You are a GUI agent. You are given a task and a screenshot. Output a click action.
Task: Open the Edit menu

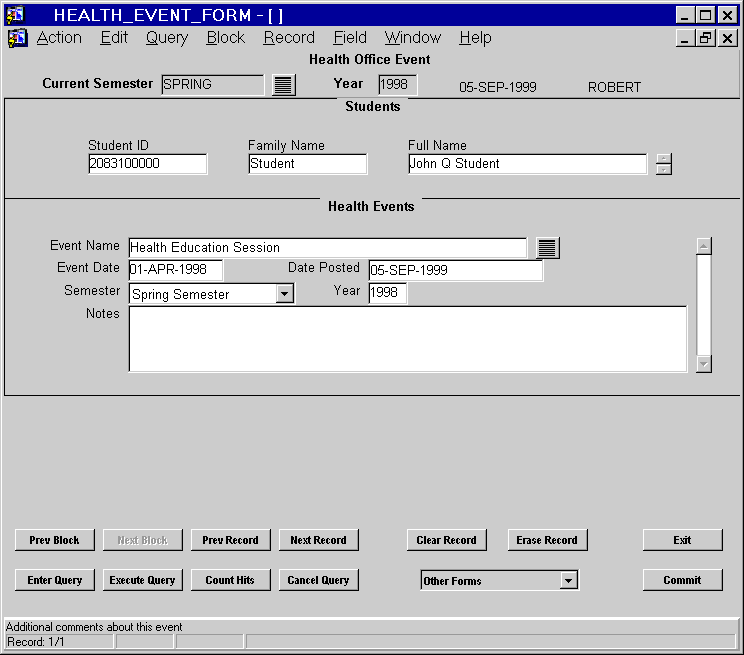tap(114, 37)
